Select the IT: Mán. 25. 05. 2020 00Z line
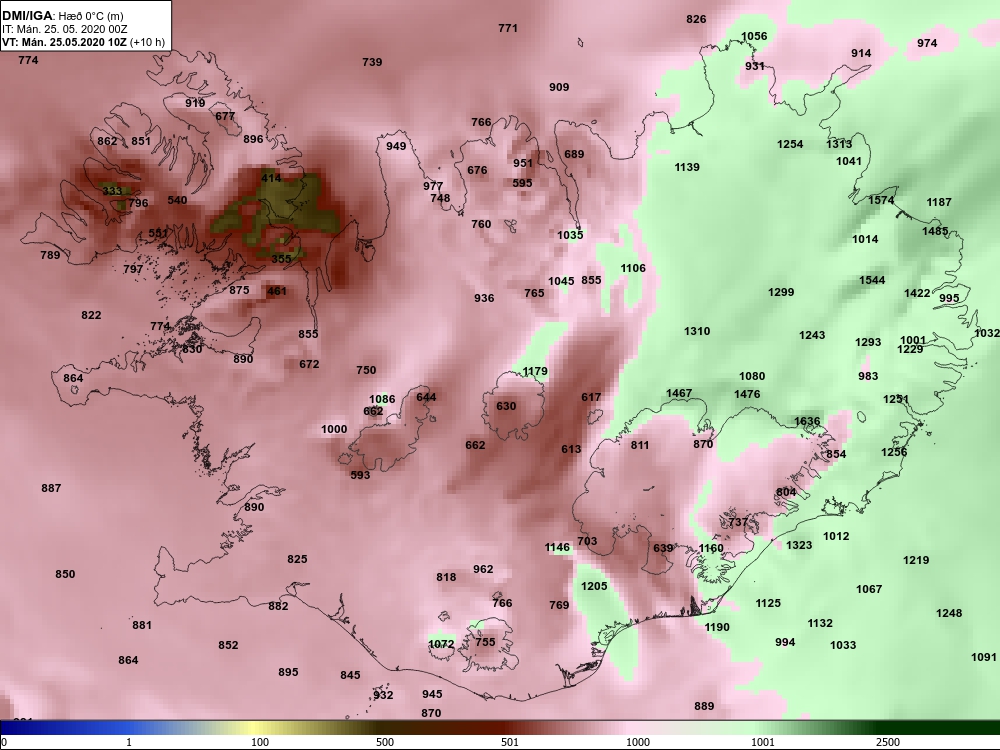This screenshot has height=750, width=1000. [x=63, y=29]
